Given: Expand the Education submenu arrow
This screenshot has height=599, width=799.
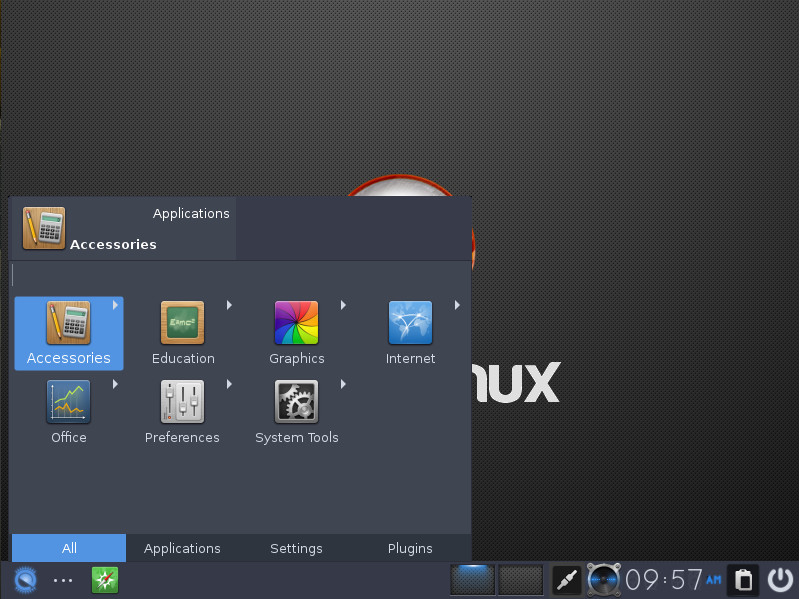Looking at the screenshot, I should (229, 305).
